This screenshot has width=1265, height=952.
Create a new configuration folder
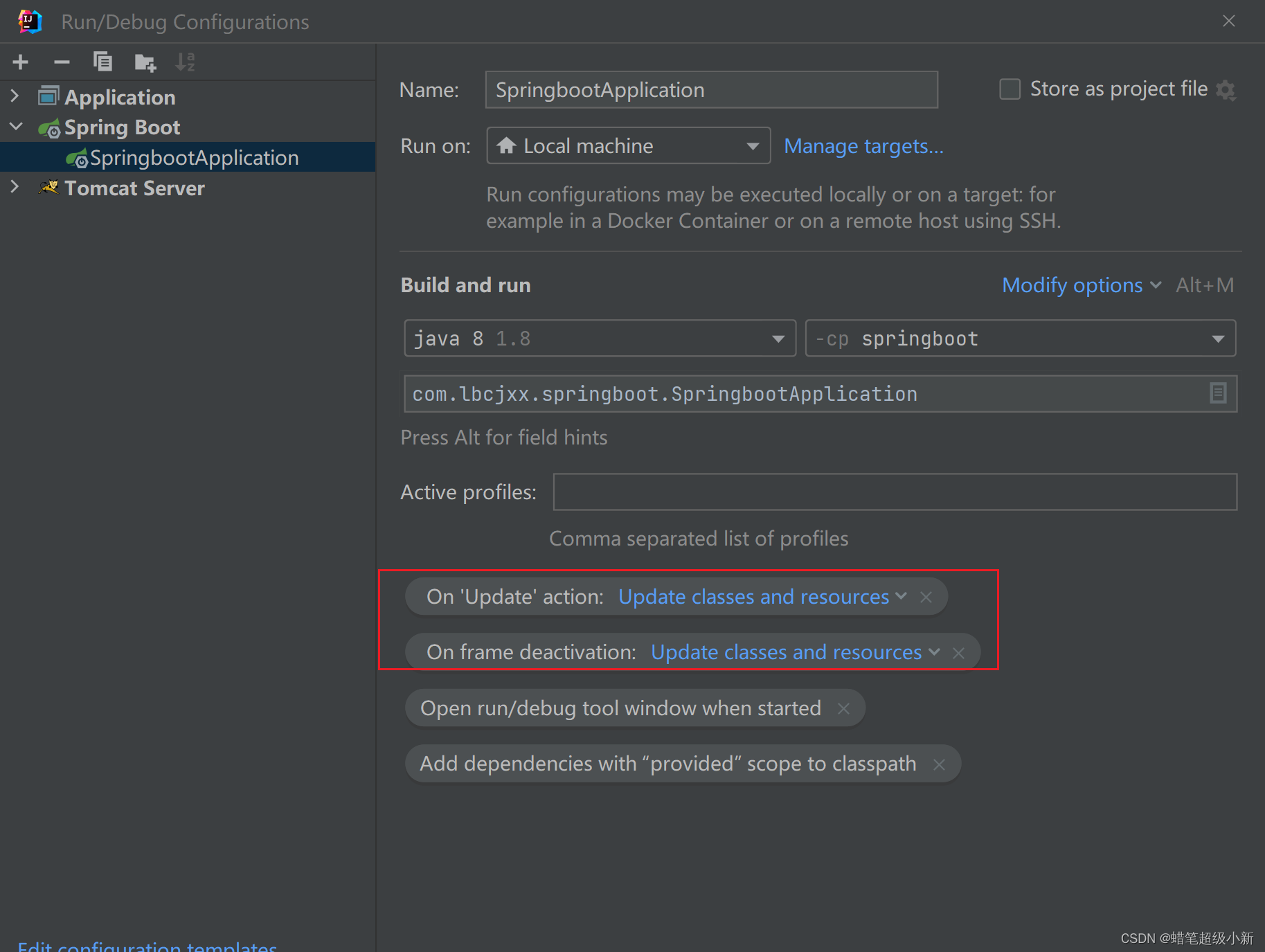pos(145,62)
